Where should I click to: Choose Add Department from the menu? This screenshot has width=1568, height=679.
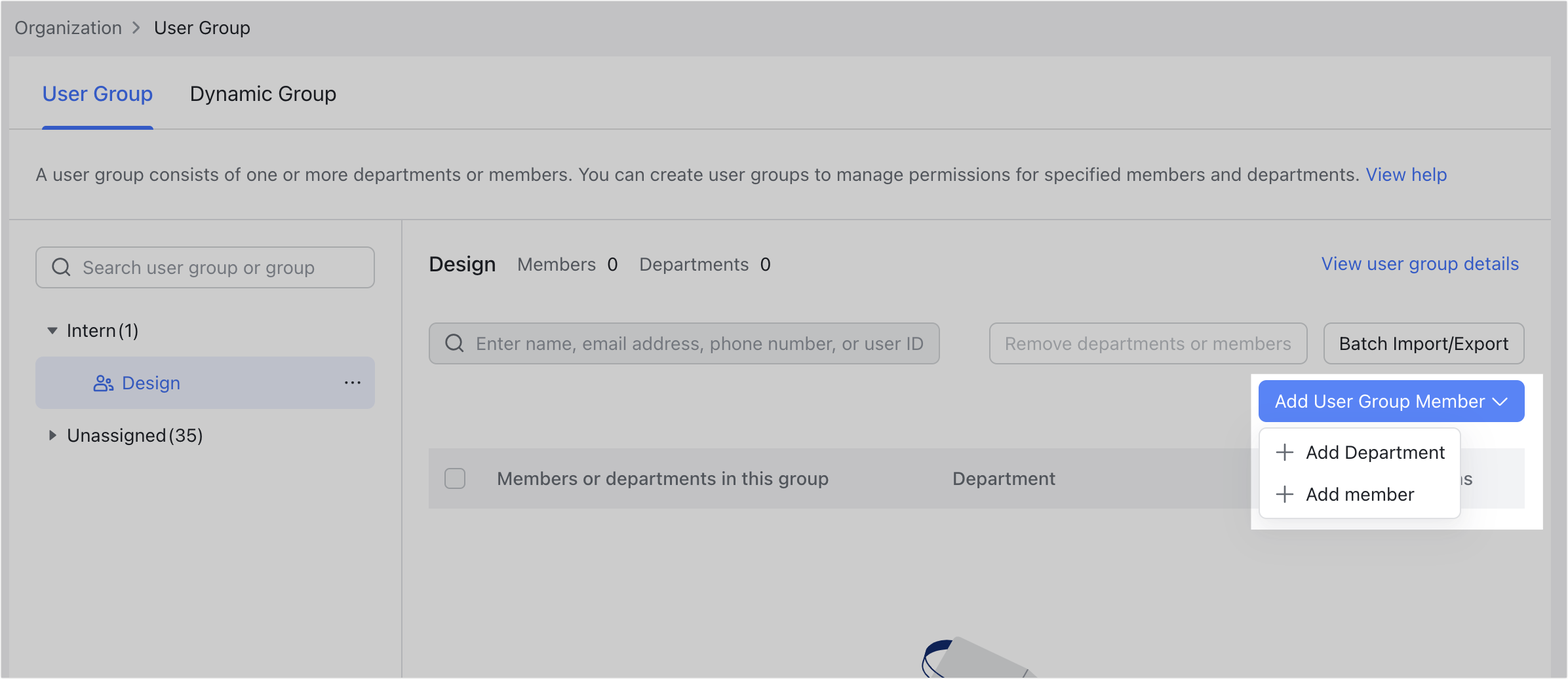pos(1375,452)
